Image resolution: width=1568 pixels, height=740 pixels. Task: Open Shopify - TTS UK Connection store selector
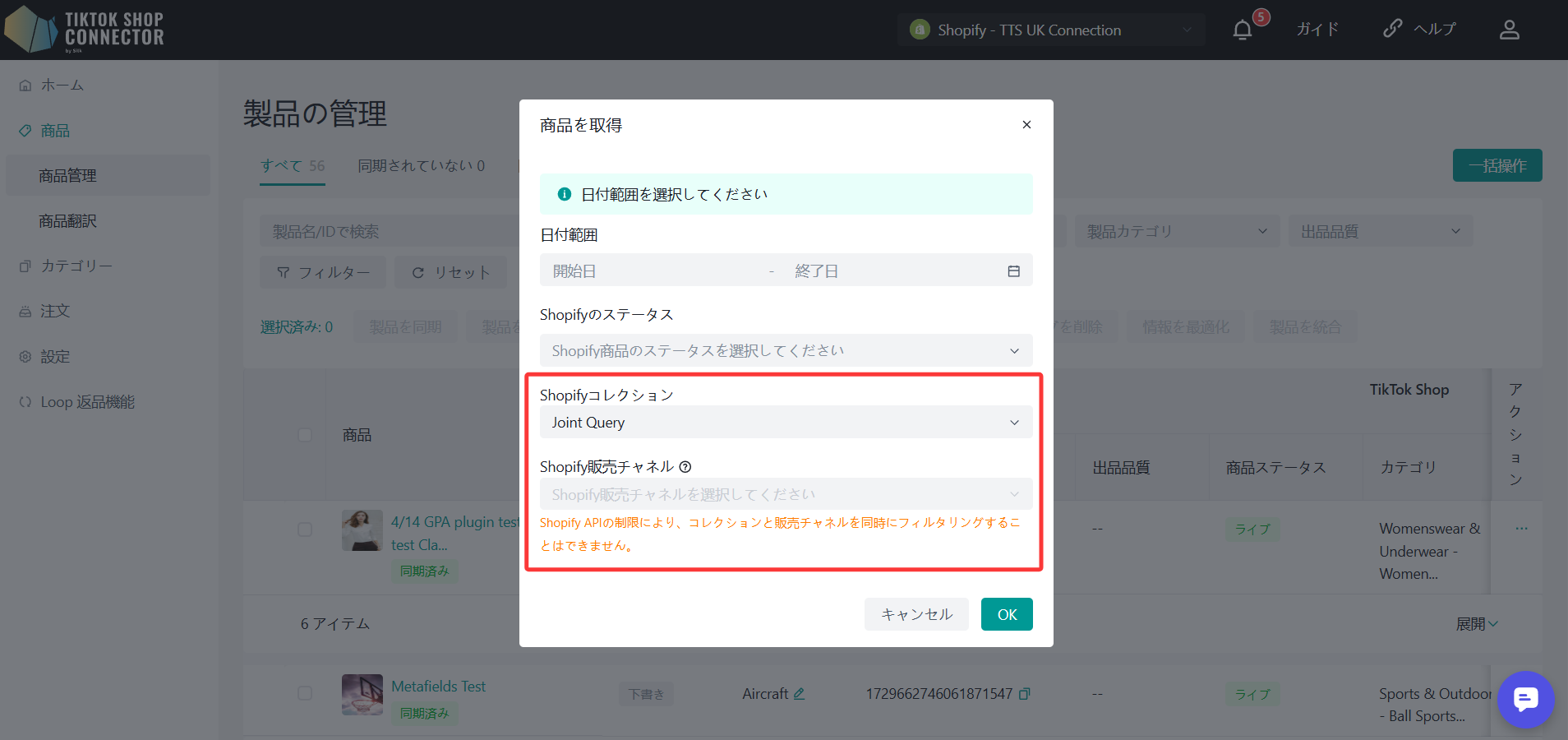[x=1050, y=30]
